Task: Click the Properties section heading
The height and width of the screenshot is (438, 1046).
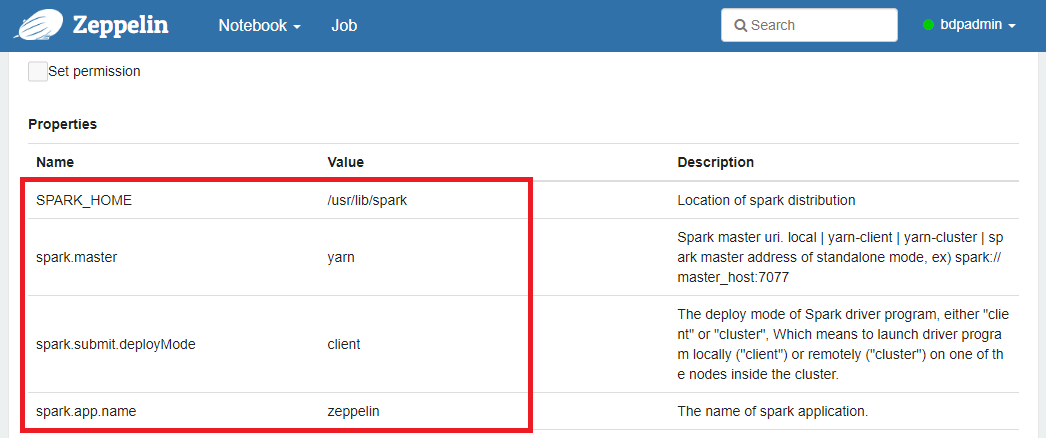Action: 62,124
